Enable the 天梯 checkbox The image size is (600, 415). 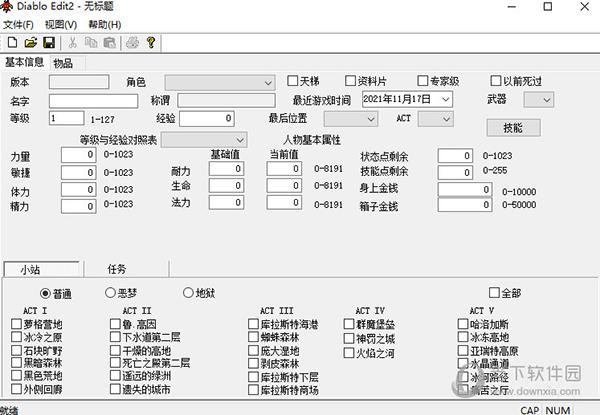pos(293,81)
